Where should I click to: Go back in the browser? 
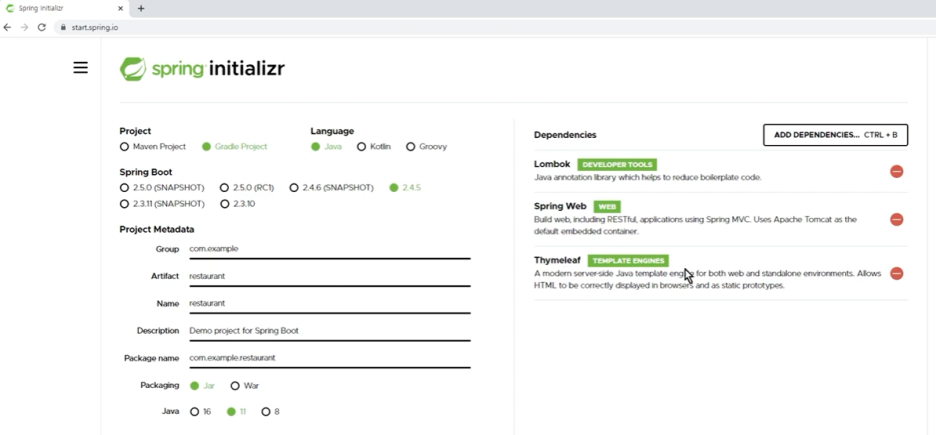(x=7, y=27)
